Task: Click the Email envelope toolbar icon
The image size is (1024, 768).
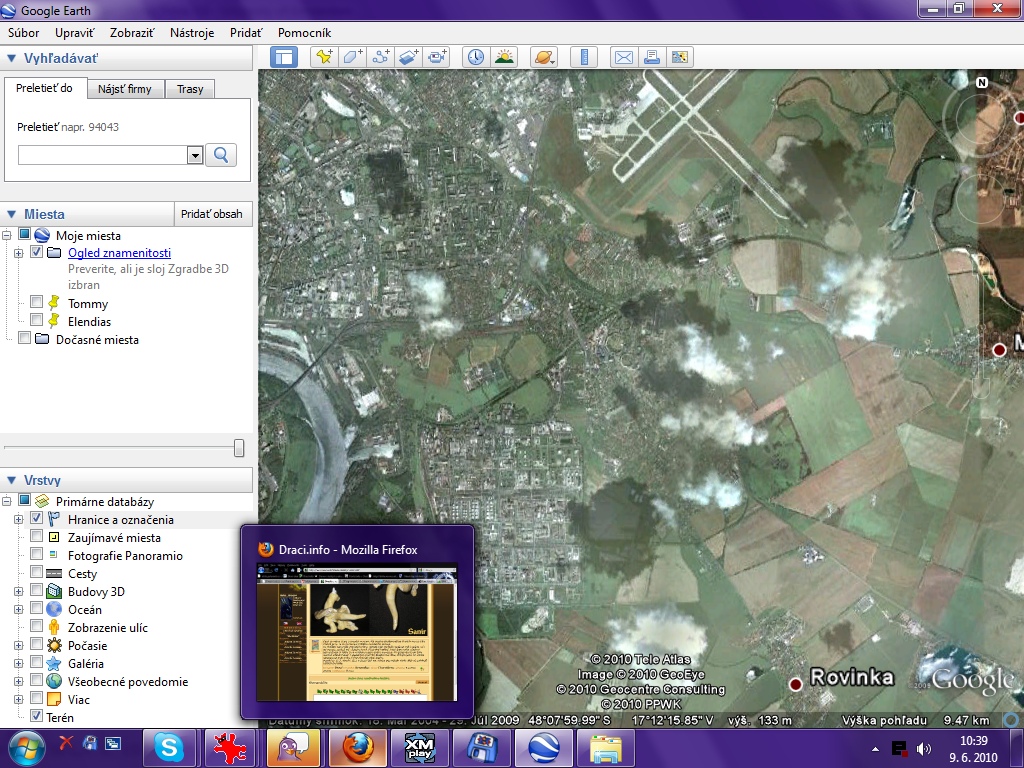Action: 624,57
